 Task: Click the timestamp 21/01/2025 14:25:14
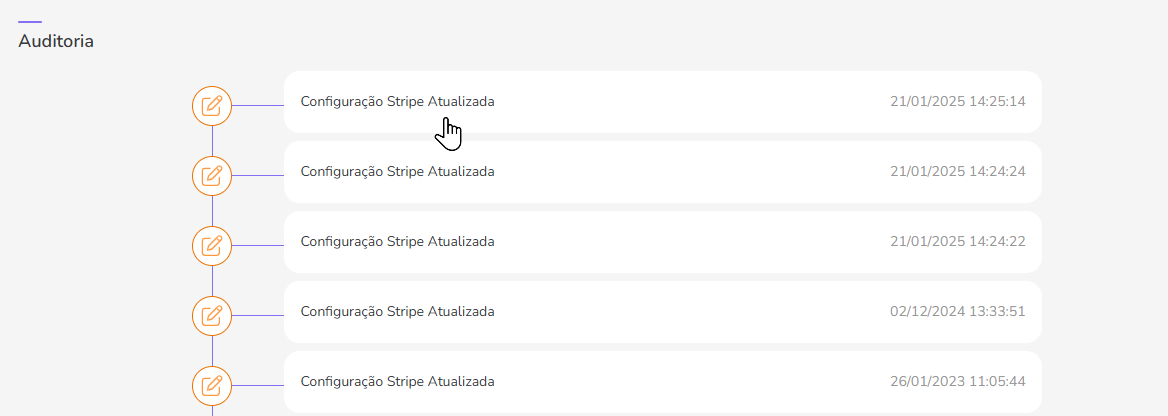957,102
